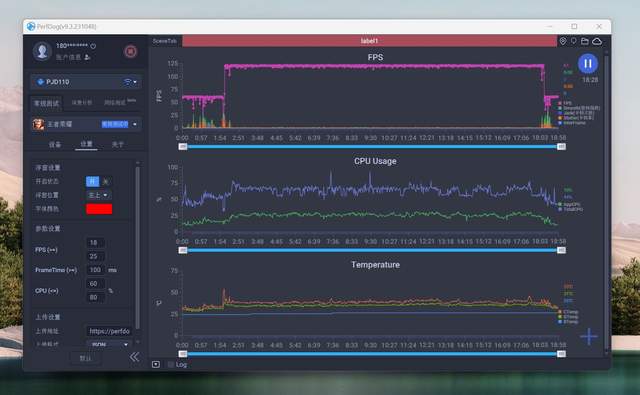Switch to the SceneTab tab
640x395 pixels.
click(165, 41)
